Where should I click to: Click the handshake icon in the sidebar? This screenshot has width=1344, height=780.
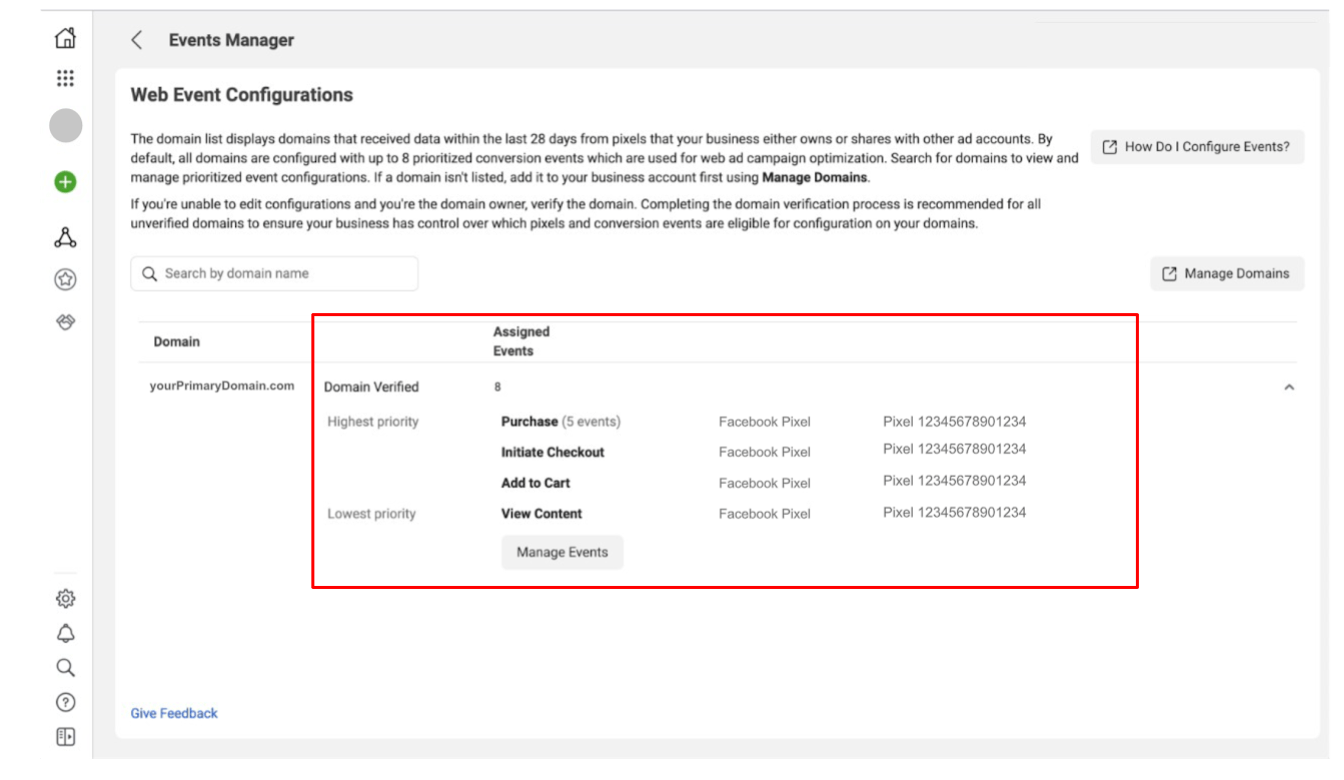(x=65, y=322)
